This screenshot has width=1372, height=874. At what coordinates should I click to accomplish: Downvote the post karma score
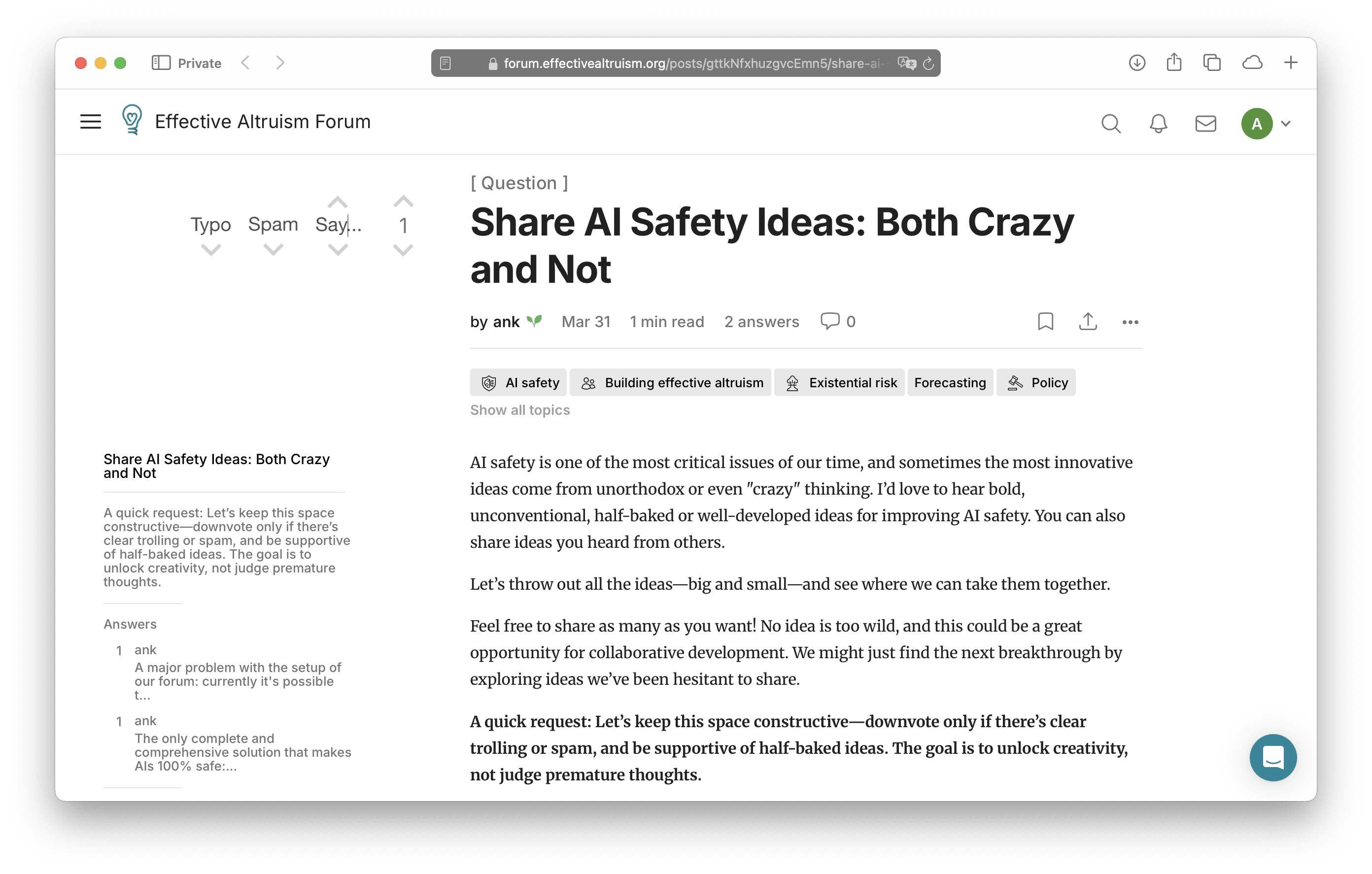point(404,250)
